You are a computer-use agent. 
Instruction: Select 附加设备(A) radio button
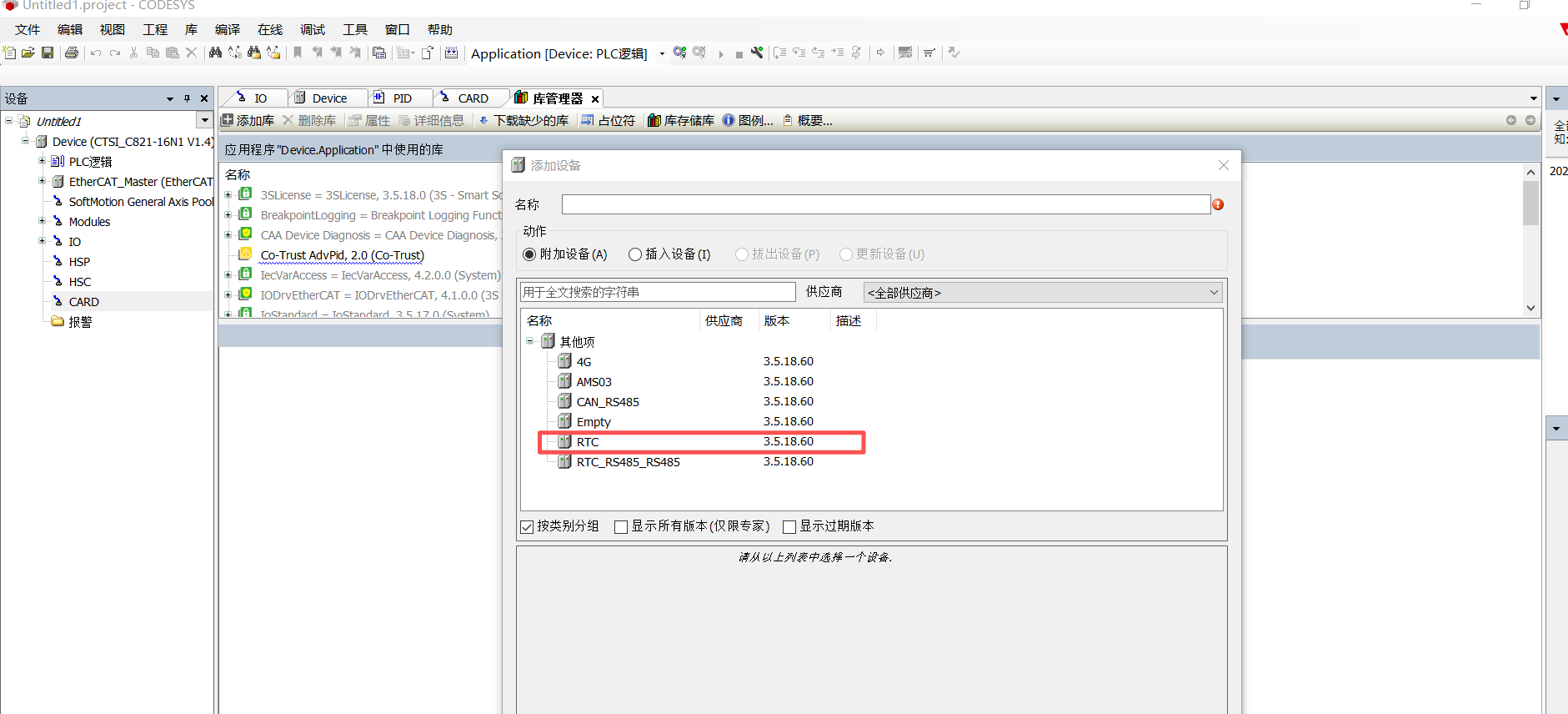(x=529, y=254)
